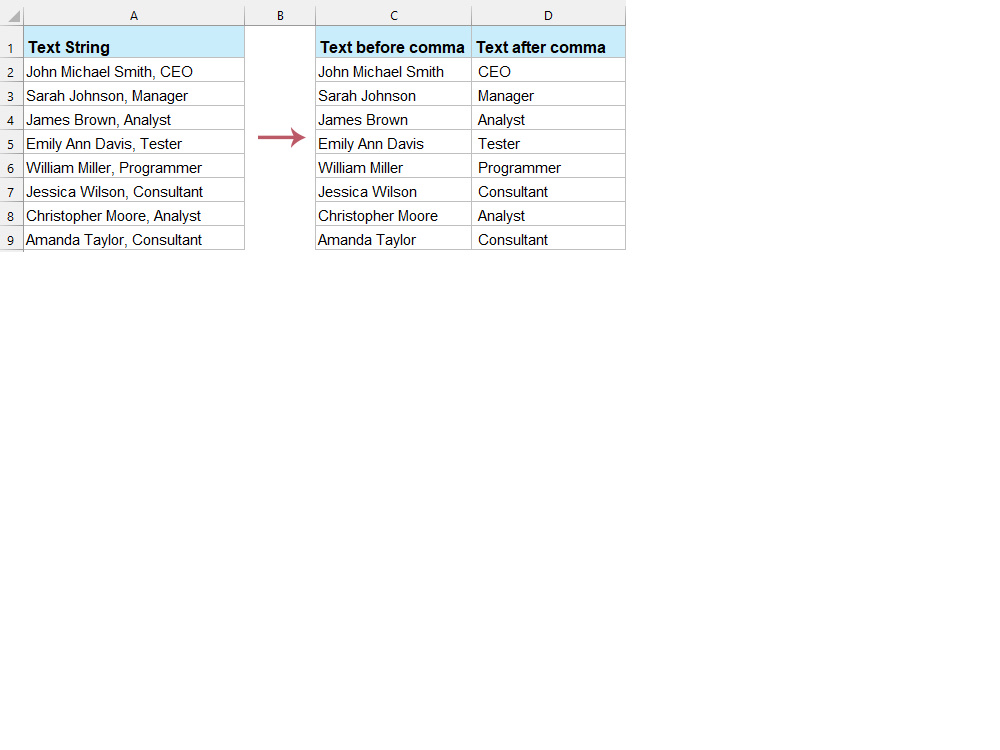Click cell 'James Brown' in column C
Screen dimensions: 1000x750
point(393,118)
